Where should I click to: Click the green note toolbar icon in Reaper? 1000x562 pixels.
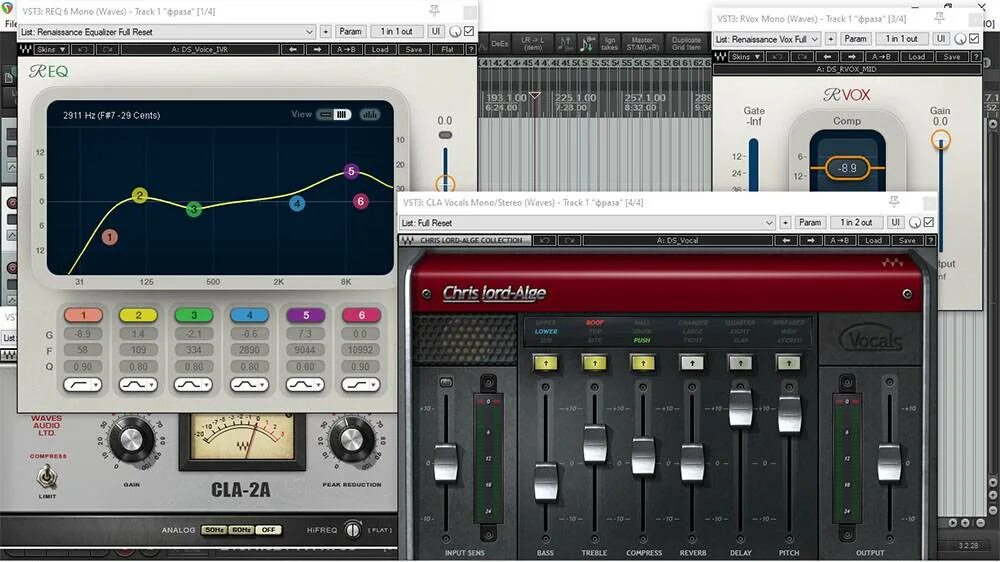tap(585, 43)
